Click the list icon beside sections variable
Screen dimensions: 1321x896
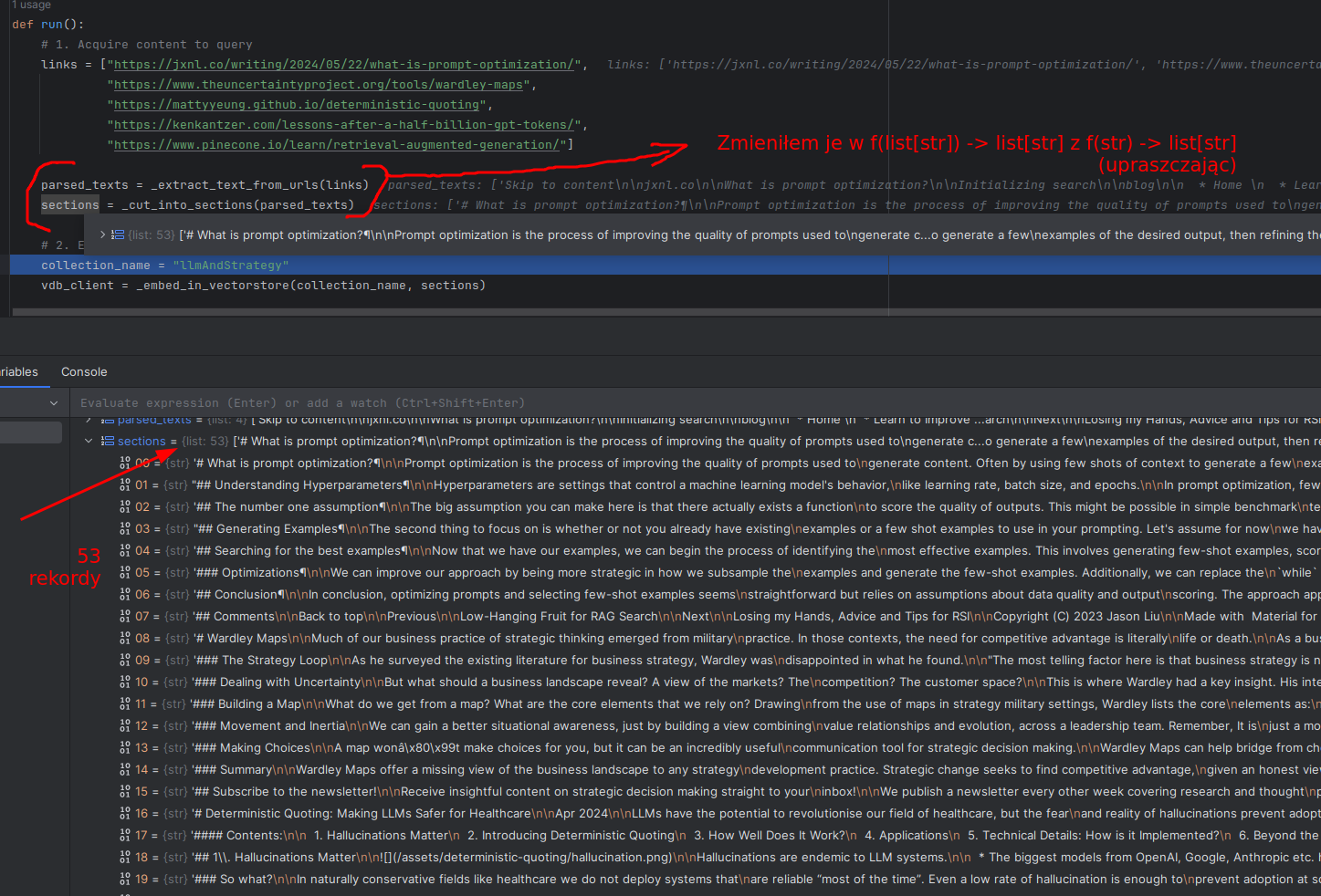coord(108,442)
